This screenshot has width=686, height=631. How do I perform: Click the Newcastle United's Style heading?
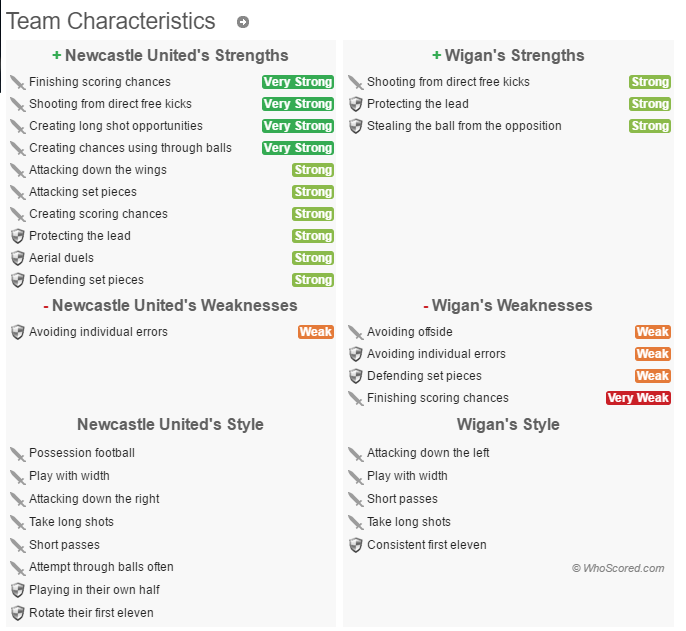point(171,424)
